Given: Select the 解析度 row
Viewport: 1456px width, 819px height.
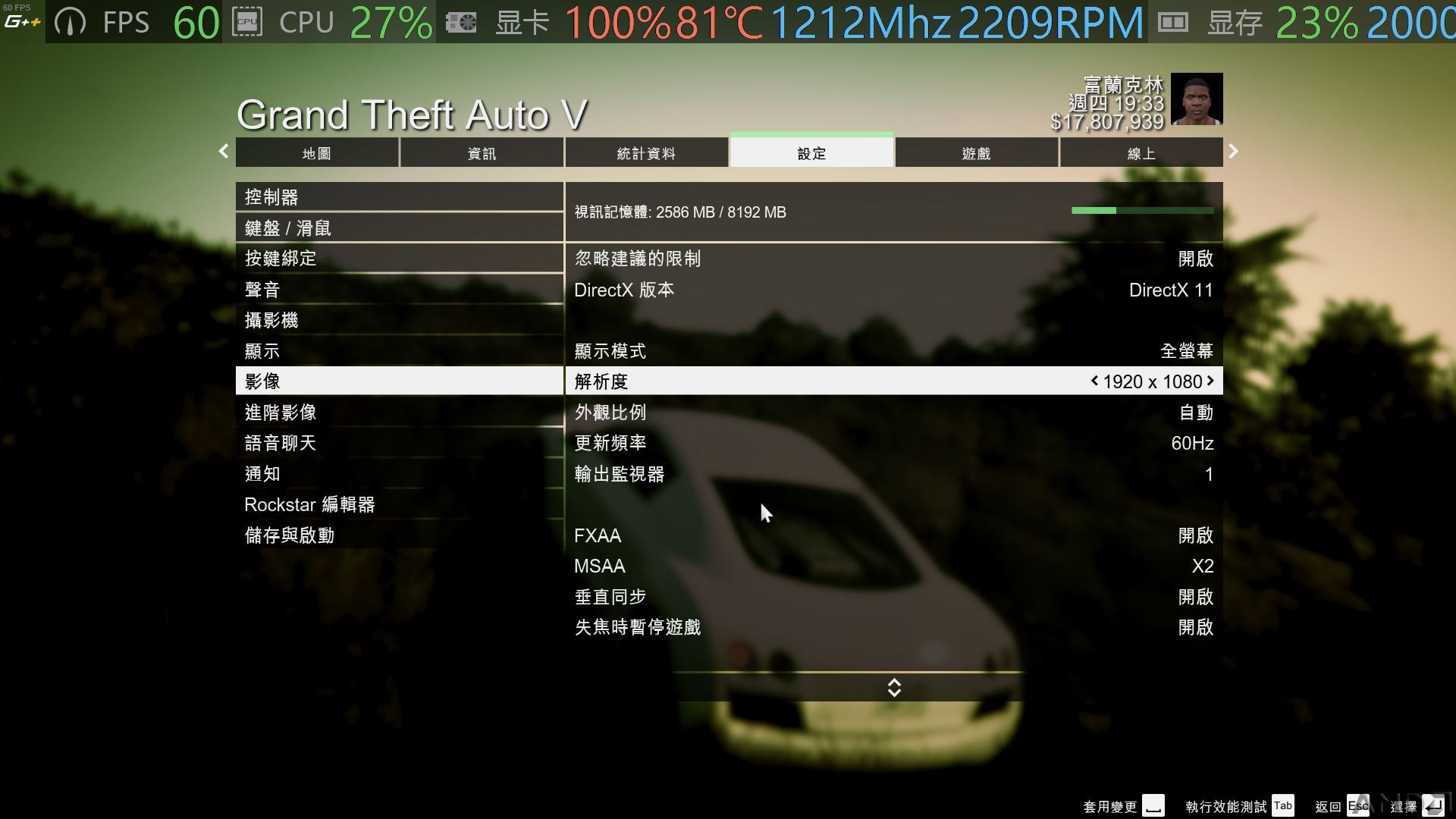Looking at the screenshot, I should coord(894,381).
